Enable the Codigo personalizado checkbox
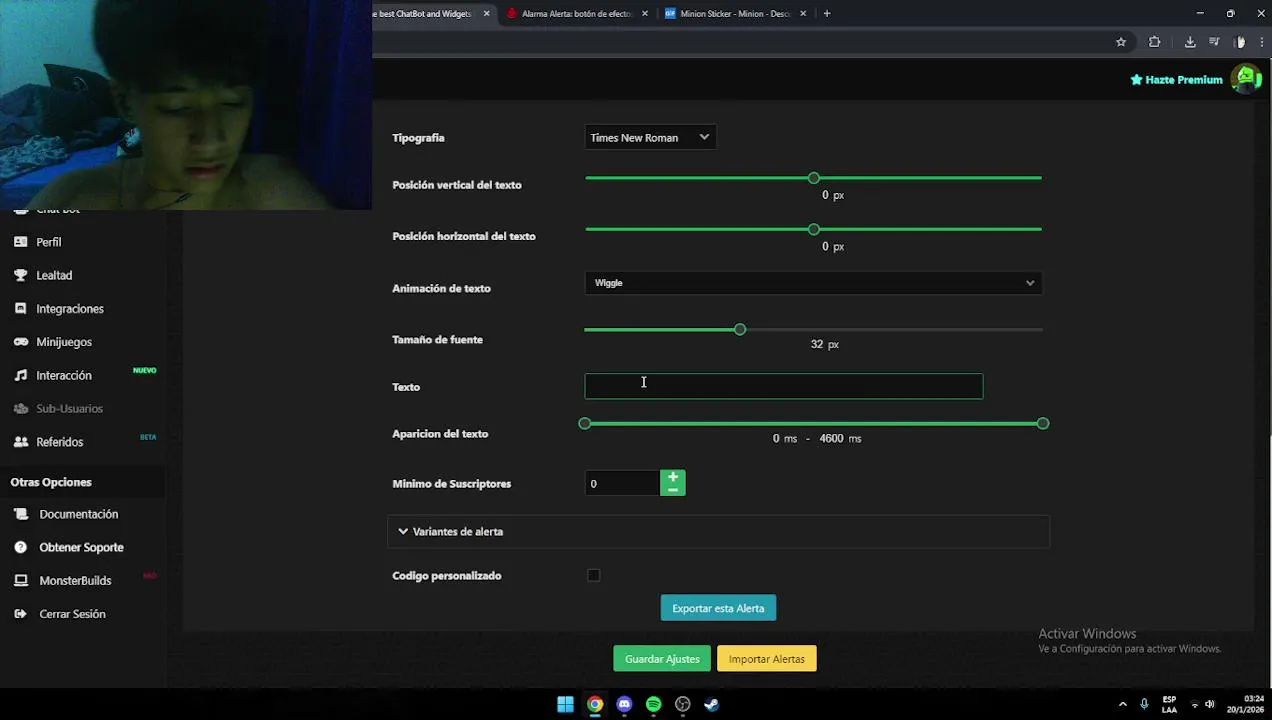This screenshot has width=1272, height=720. click(x=594, y=575)
